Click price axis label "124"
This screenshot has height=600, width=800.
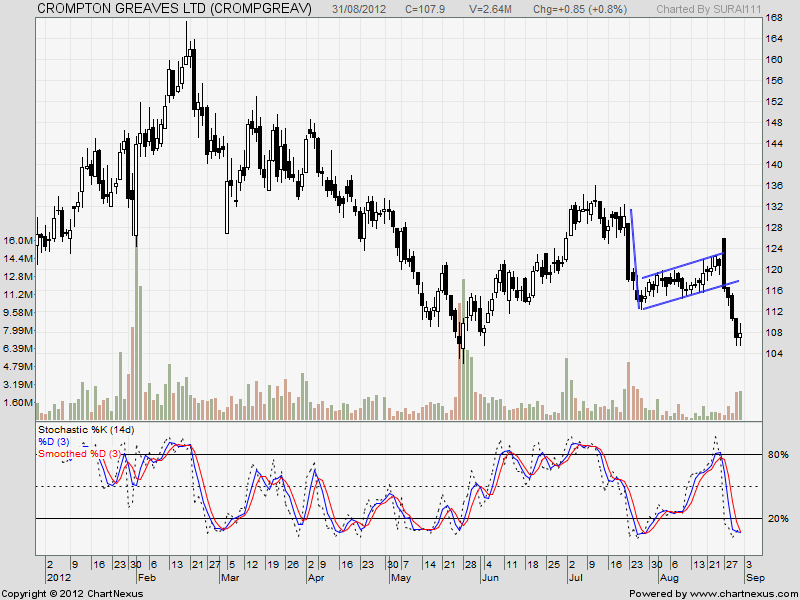tap(774, 249)
